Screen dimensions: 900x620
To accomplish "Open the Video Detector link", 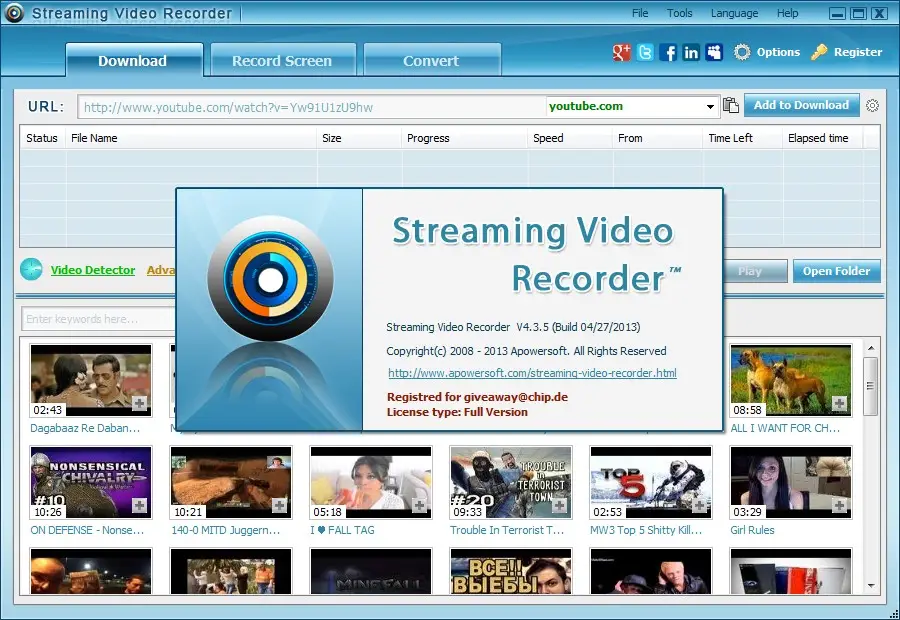I will click(93, 270).
